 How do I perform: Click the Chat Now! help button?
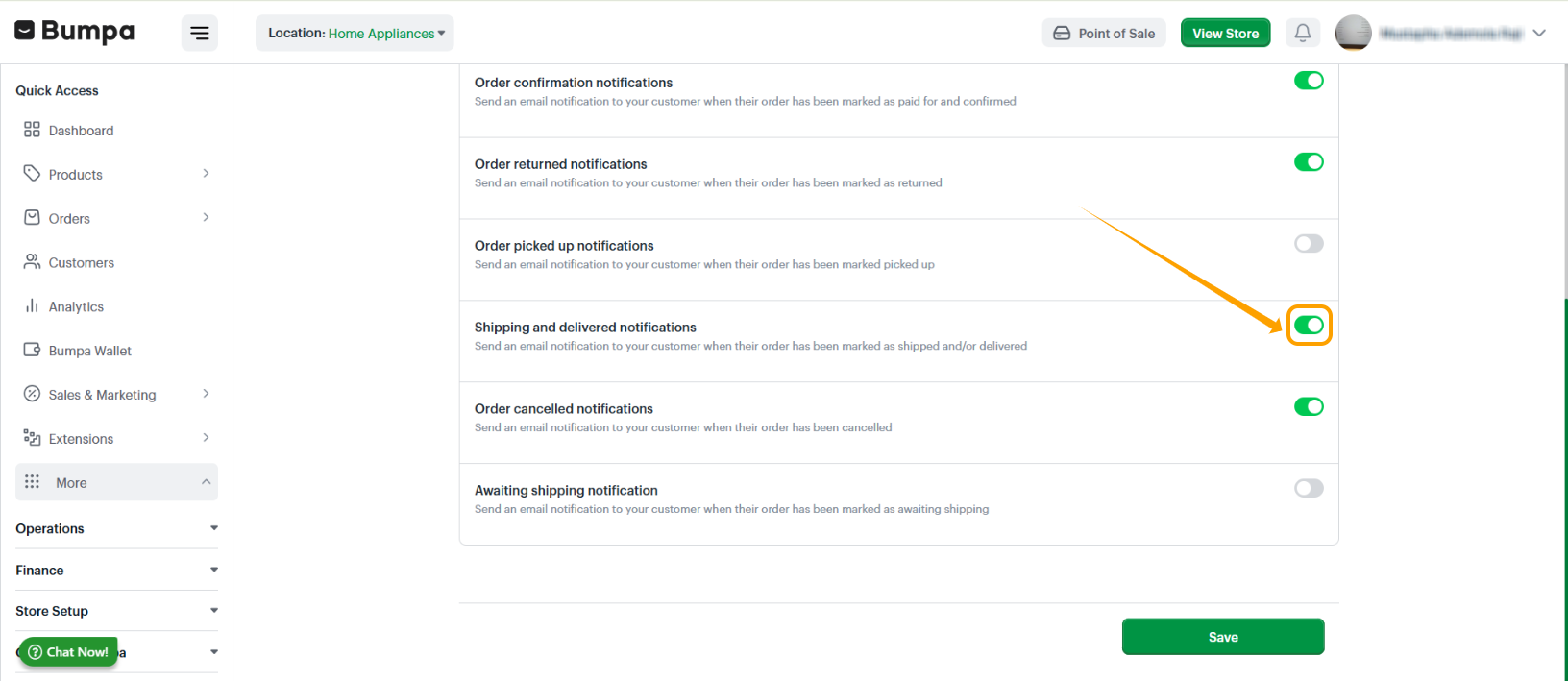pyautogui.click(x=68, y=652)
